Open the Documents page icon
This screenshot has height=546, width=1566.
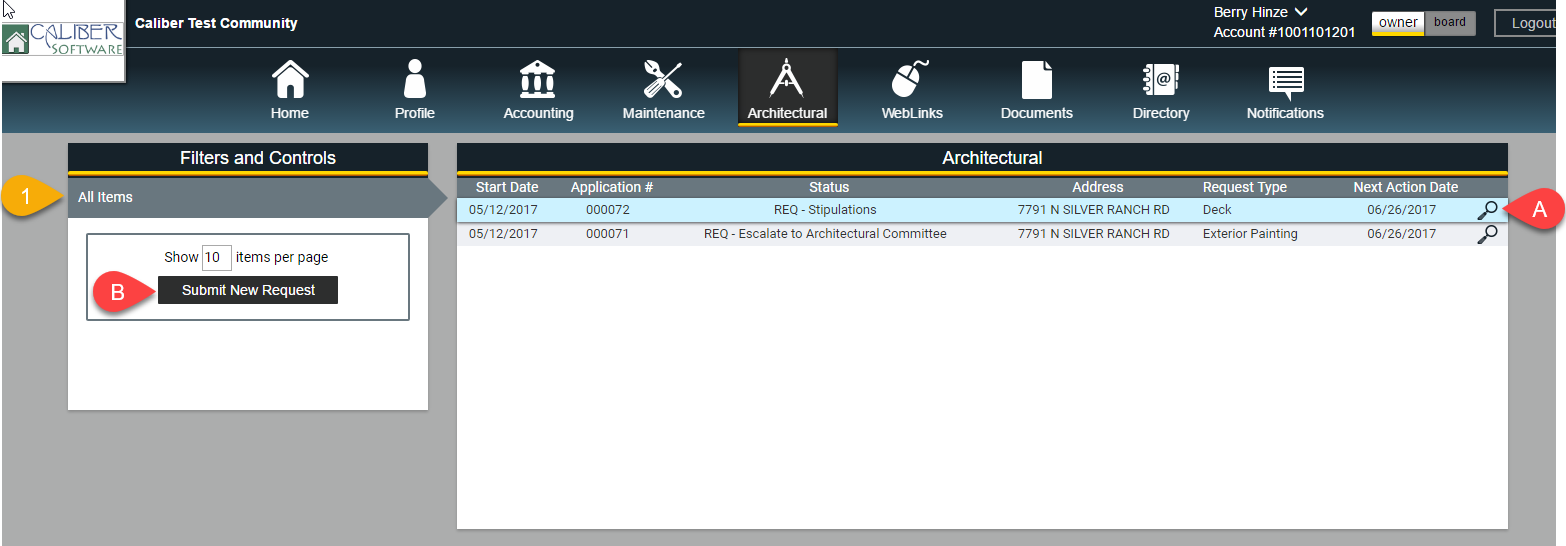1036,80
